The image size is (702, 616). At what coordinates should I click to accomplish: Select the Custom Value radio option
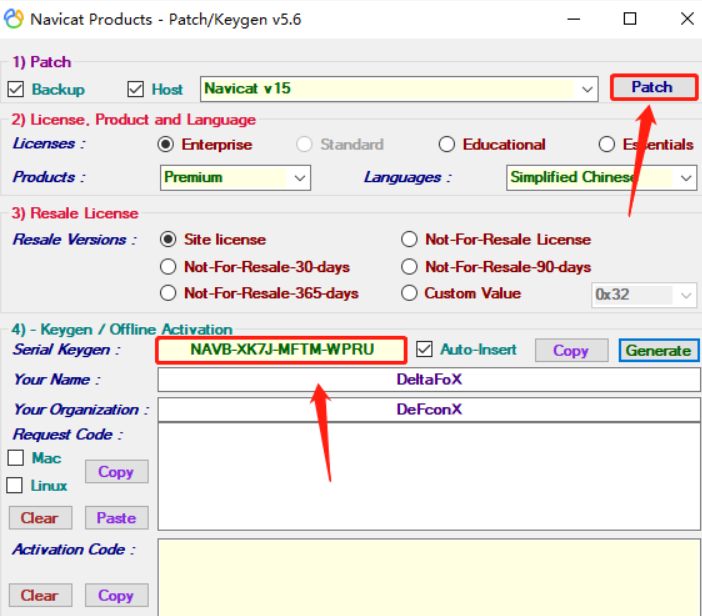pyautogui.click(x=409, y=293)
